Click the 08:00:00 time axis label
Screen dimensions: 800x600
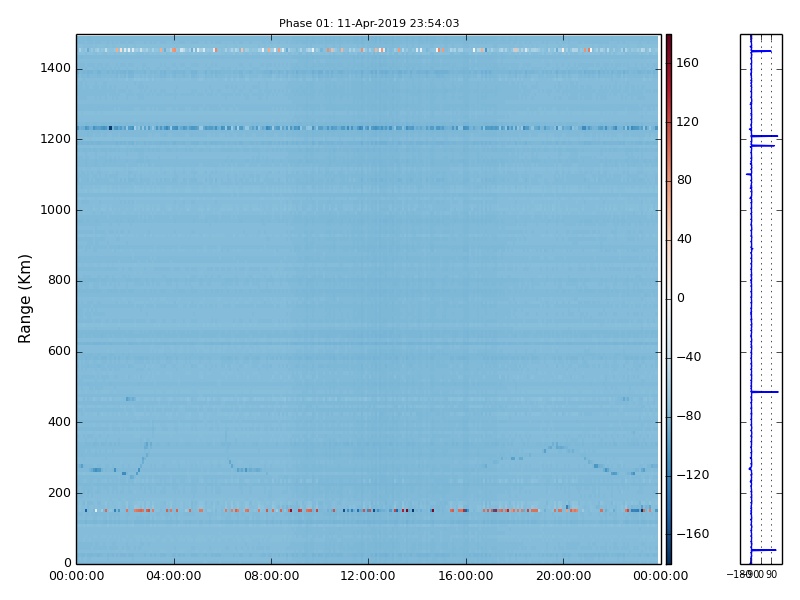click(271, 576)
